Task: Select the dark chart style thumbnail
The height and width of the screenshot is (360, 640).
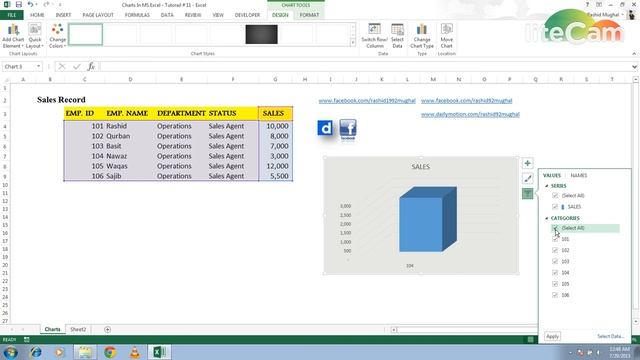Action: coord(261,34)
